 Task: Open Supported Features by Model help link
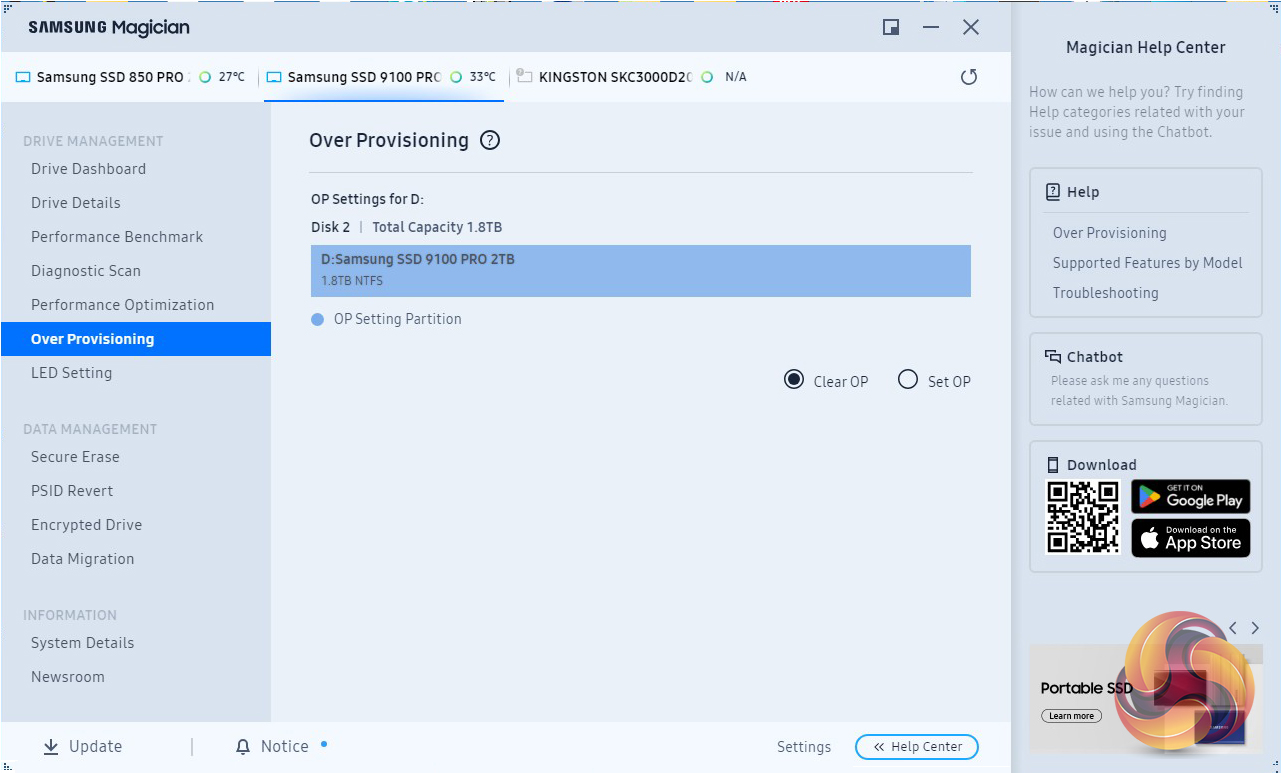click(1148, 263)
